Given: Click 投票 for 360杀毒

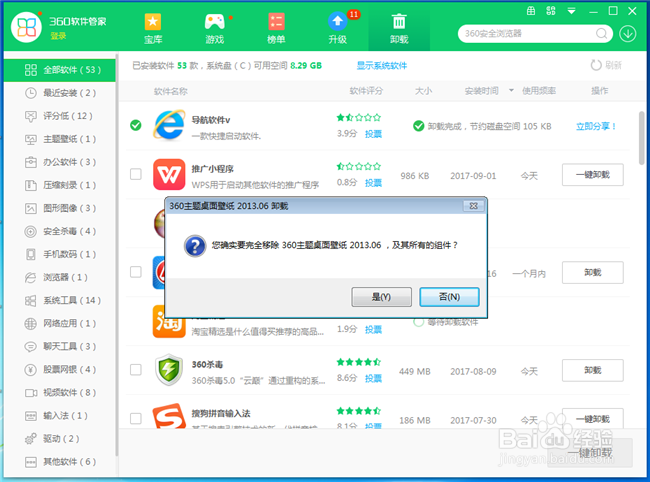Looking at the screenshot, I should click(373, 378).
